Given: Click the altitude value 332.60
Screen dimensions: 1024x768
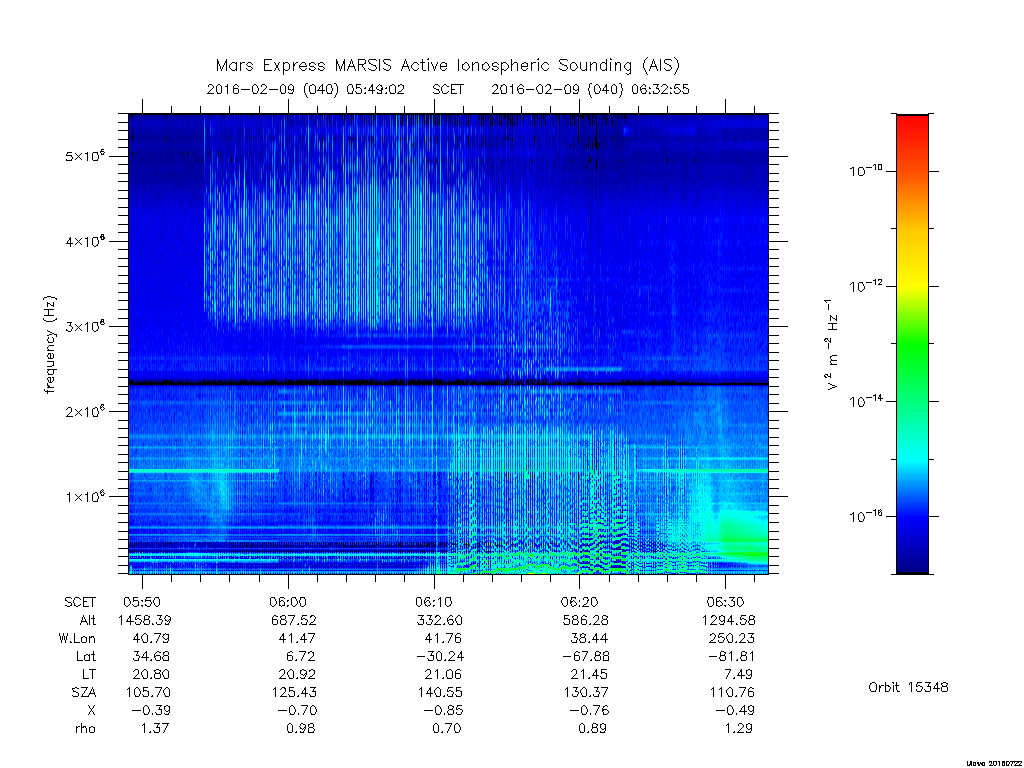Looking at the screenshot, I should point(438,620).
